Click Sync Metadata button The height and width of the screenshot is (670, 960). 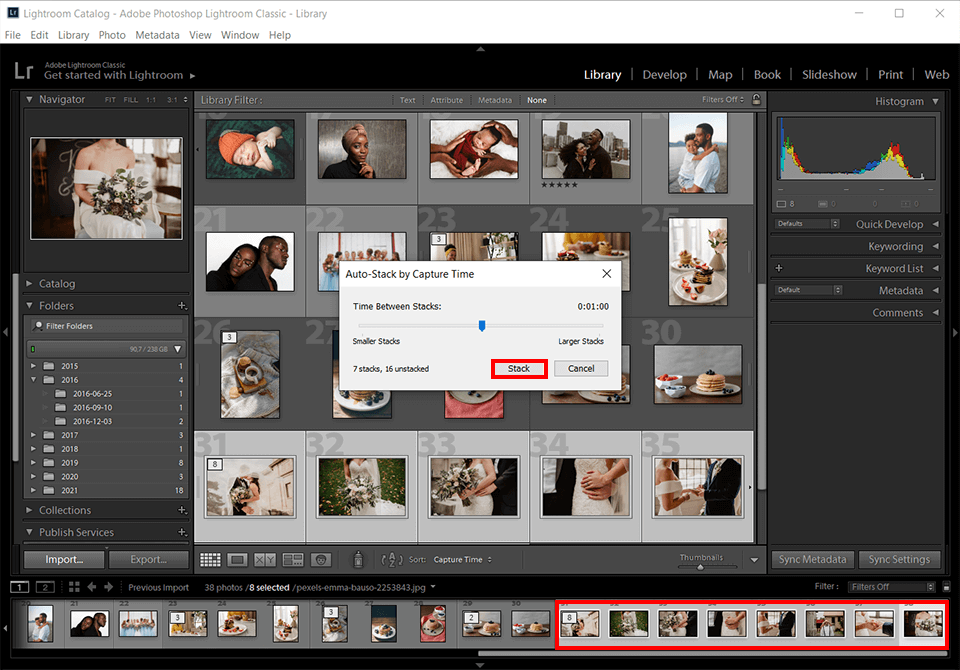812,559
